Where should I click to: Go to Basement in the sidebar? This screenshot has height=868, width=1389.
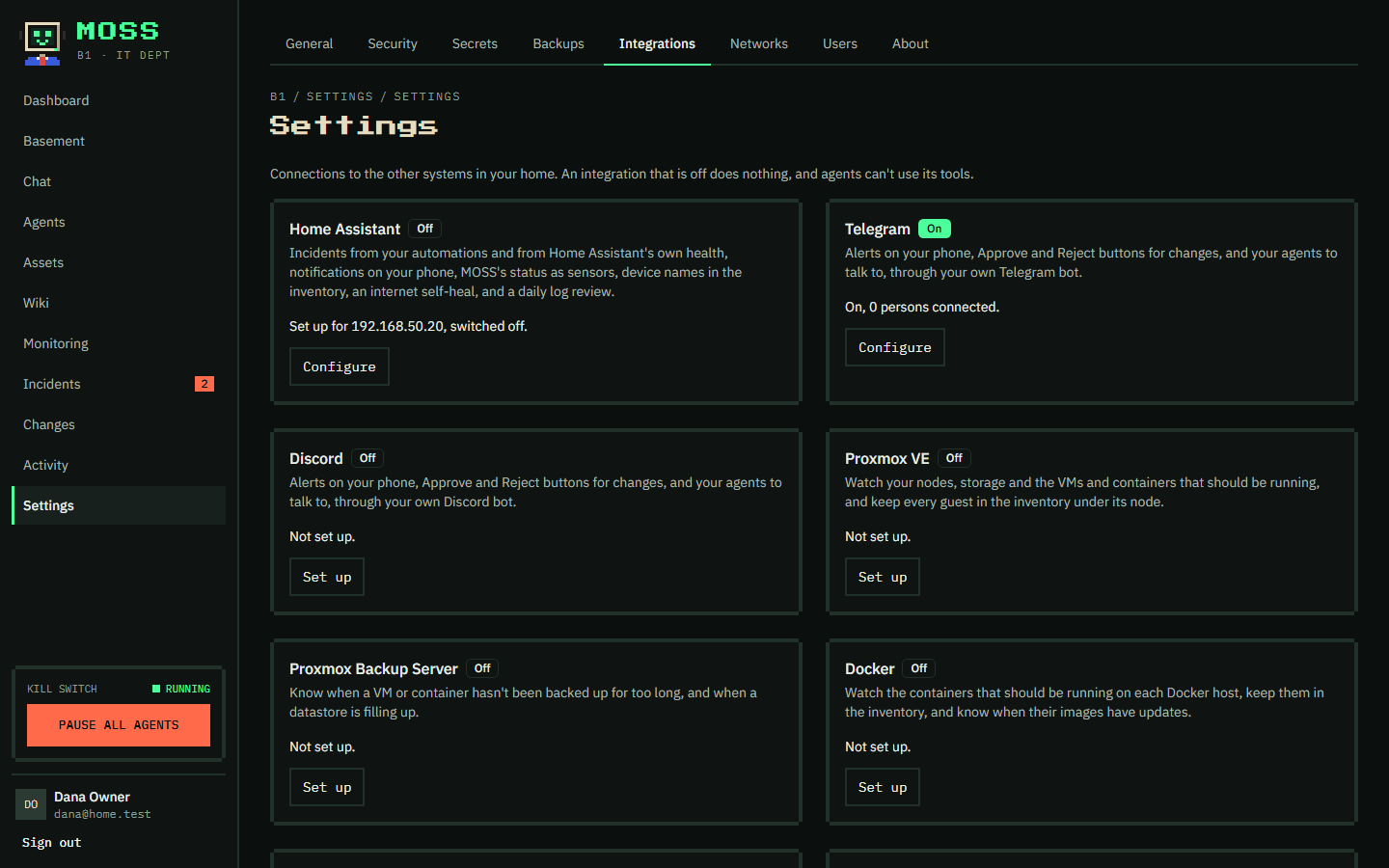119,141
